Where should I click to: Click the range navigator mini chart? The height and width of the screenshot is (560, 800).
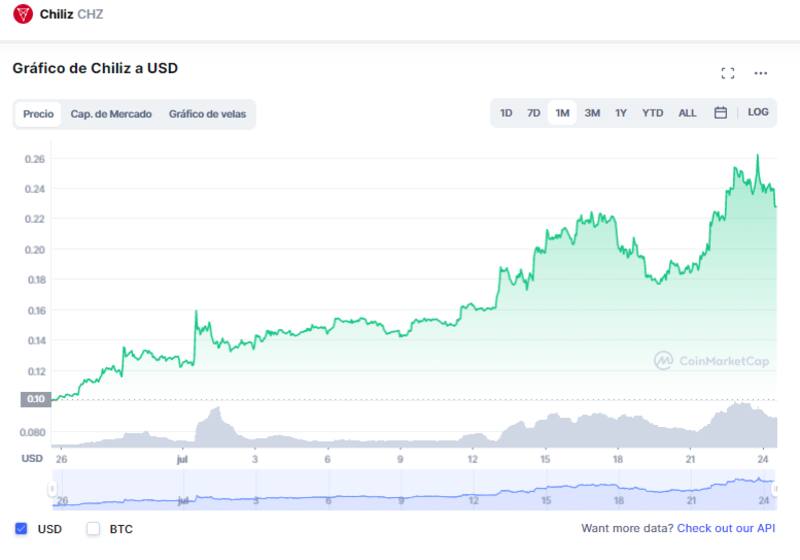tap(414, 490)
